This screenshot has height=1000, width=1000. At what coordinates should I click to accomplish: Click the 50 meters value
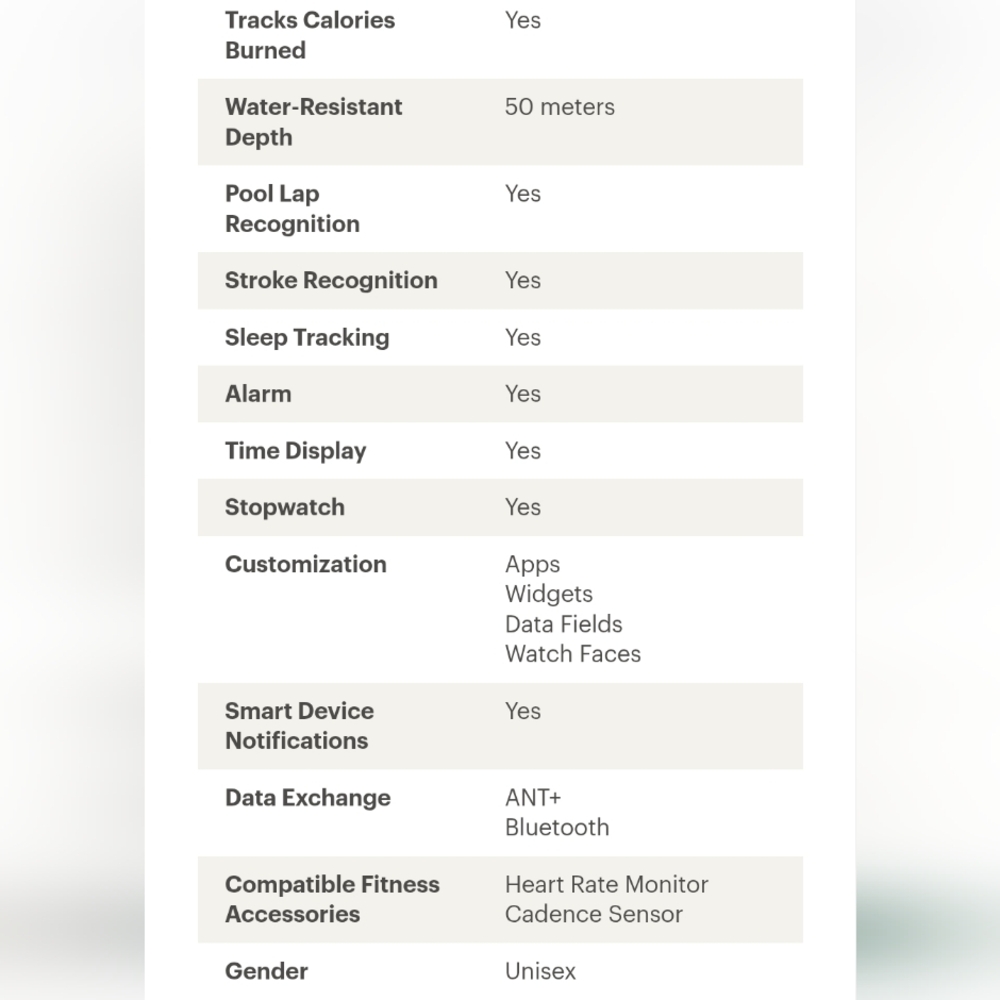(x=559, y=107)
